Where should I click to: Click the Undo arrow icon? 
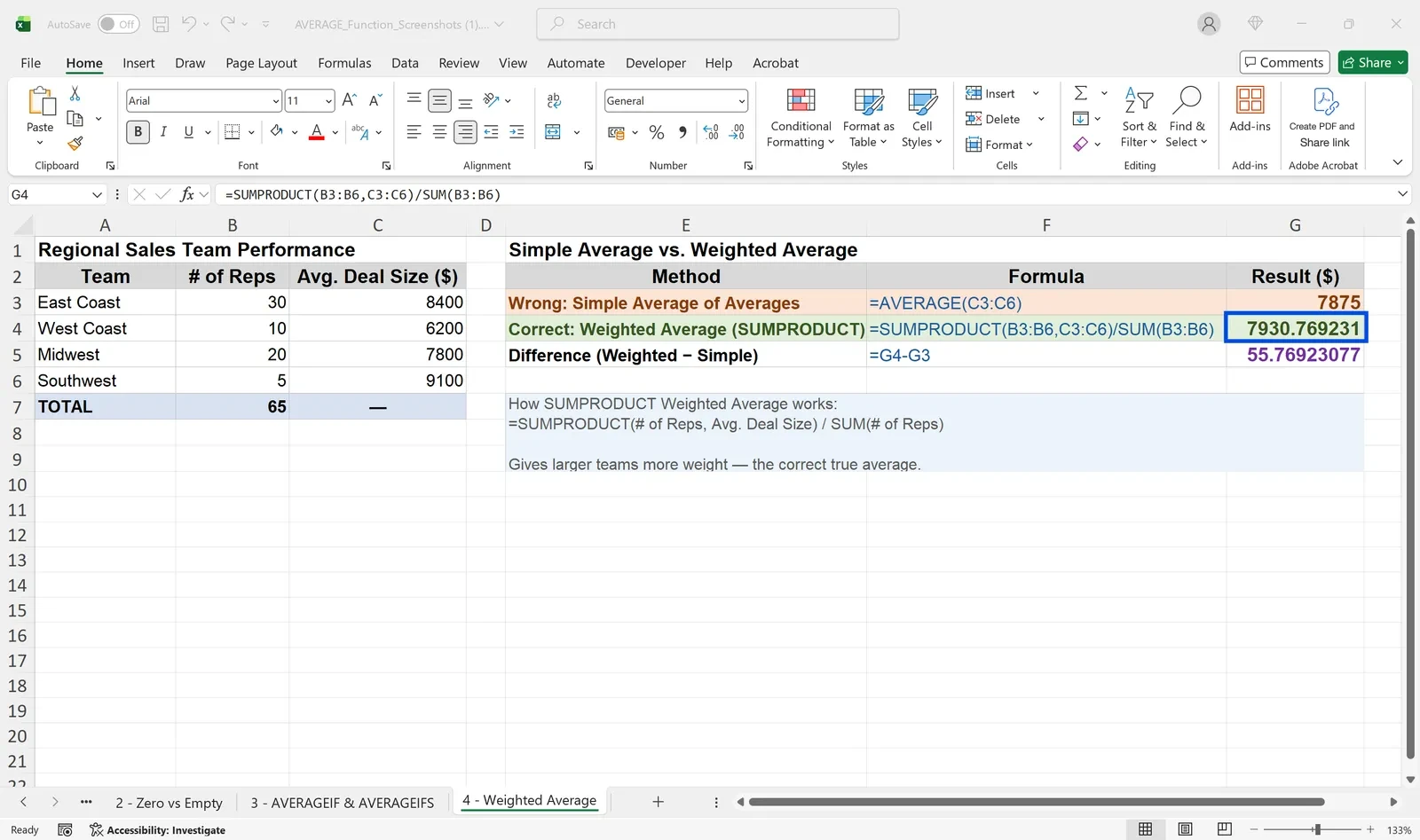tap(189, 24)
